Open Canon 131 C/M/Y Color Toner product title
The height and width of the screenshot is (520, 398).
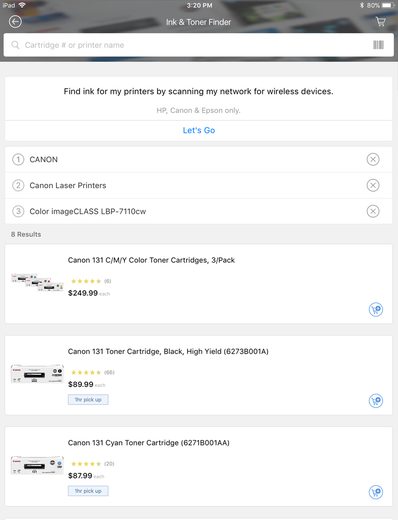point(151,260)
